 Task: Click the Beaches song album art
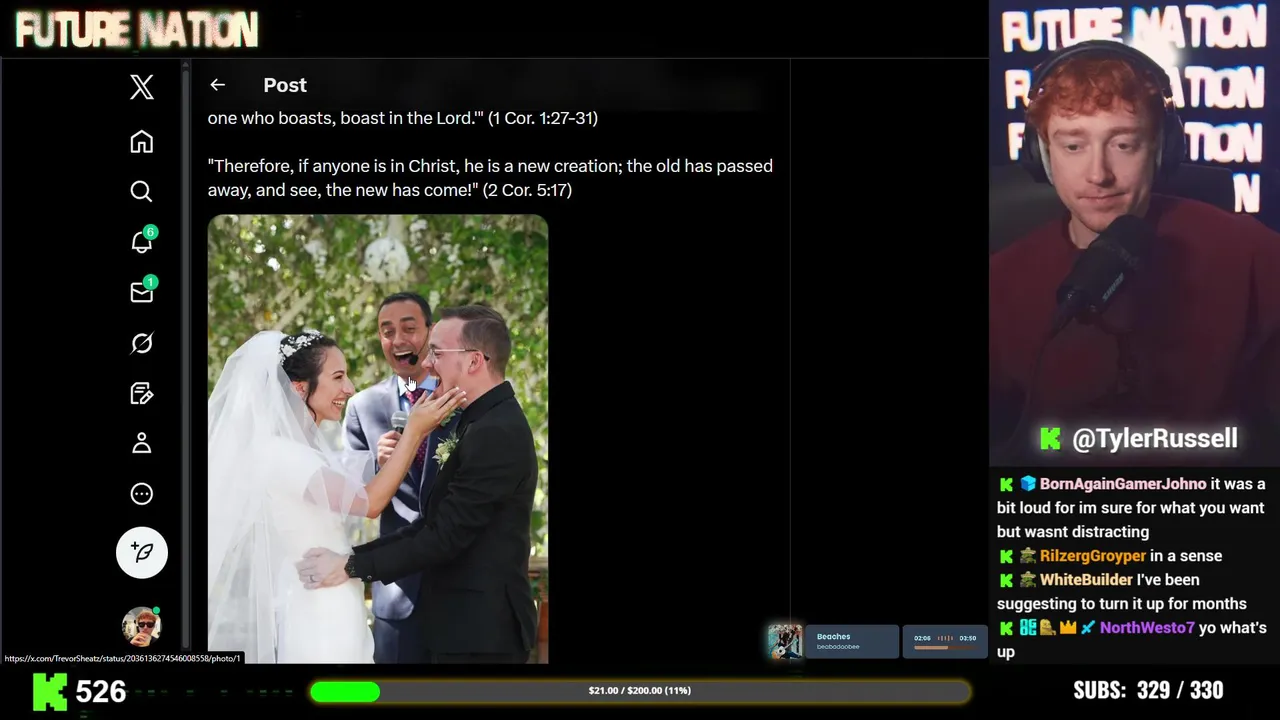click(785, 642)
